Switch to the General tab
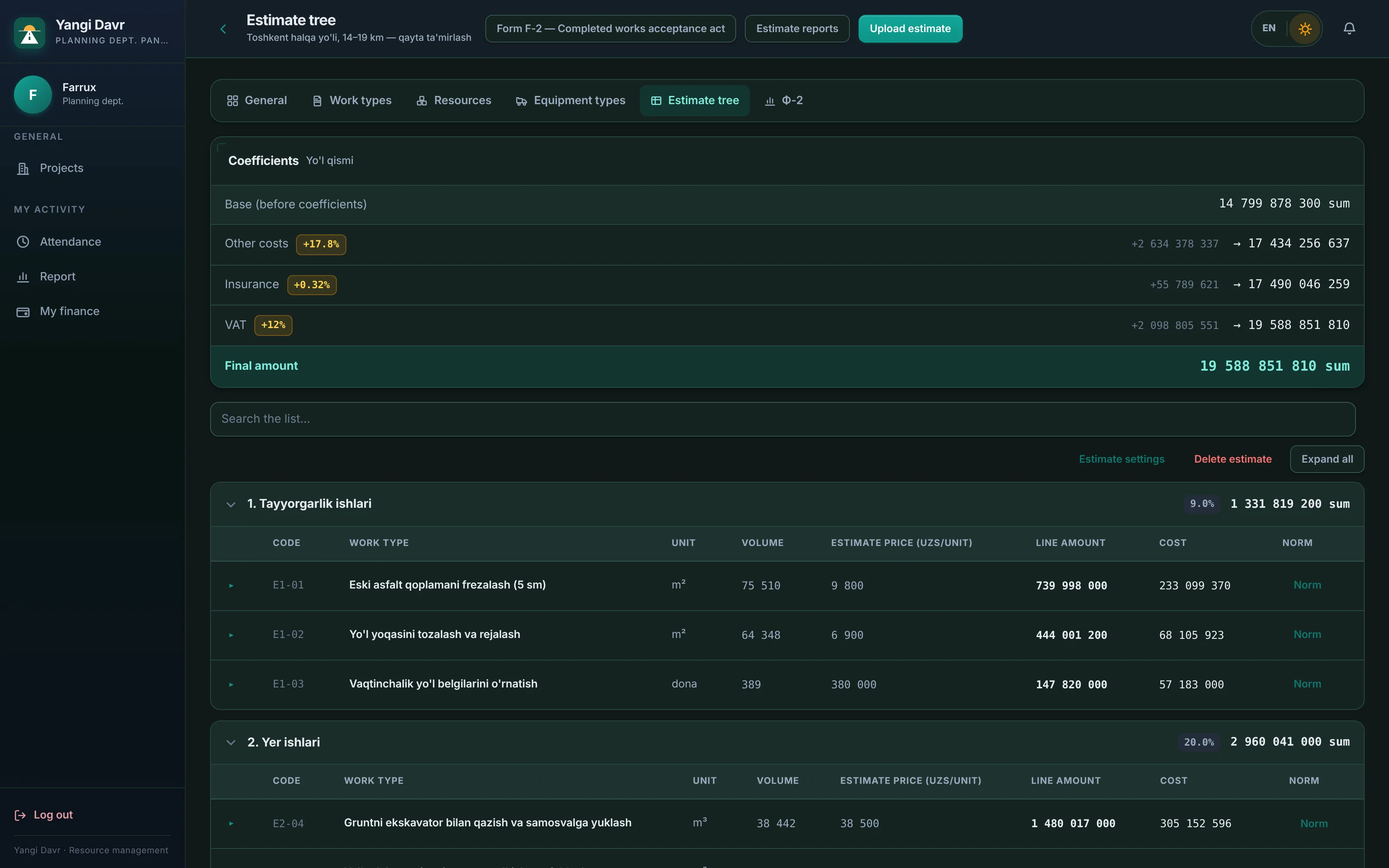The image size is (1389, 868). (x=257, y=100)
